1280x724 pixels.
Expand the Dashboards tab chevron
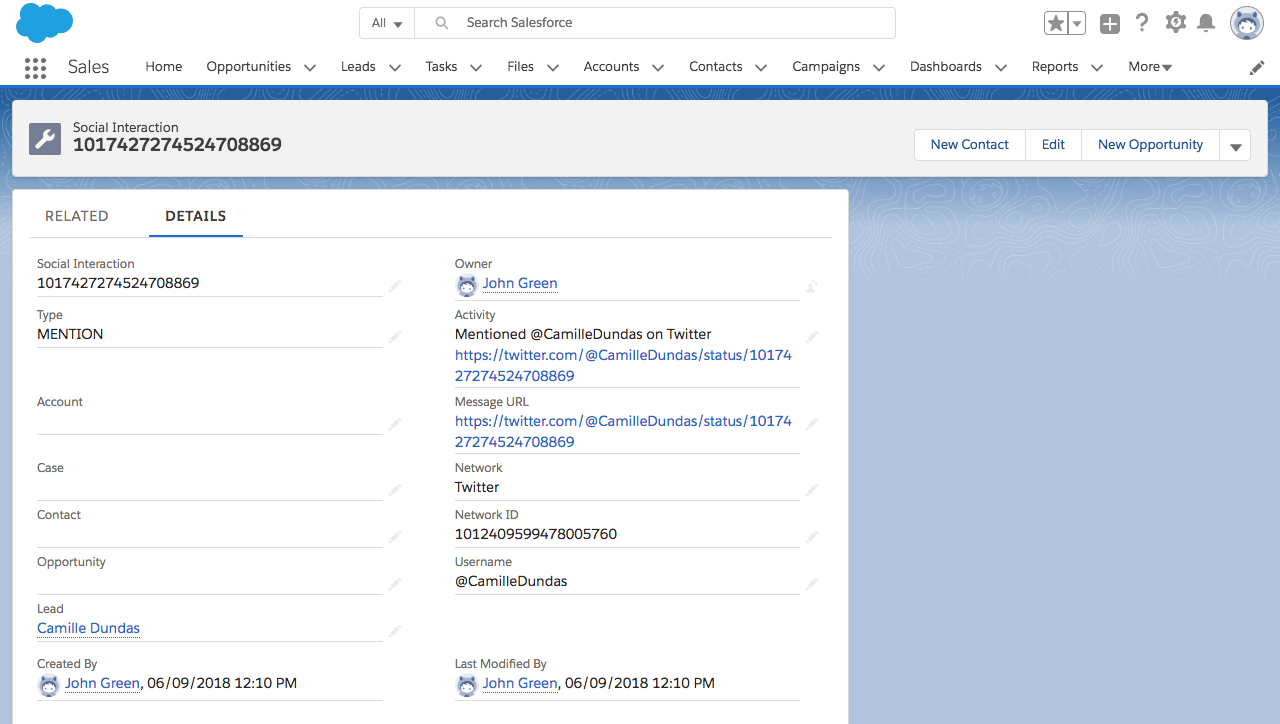coord(1001,68)
